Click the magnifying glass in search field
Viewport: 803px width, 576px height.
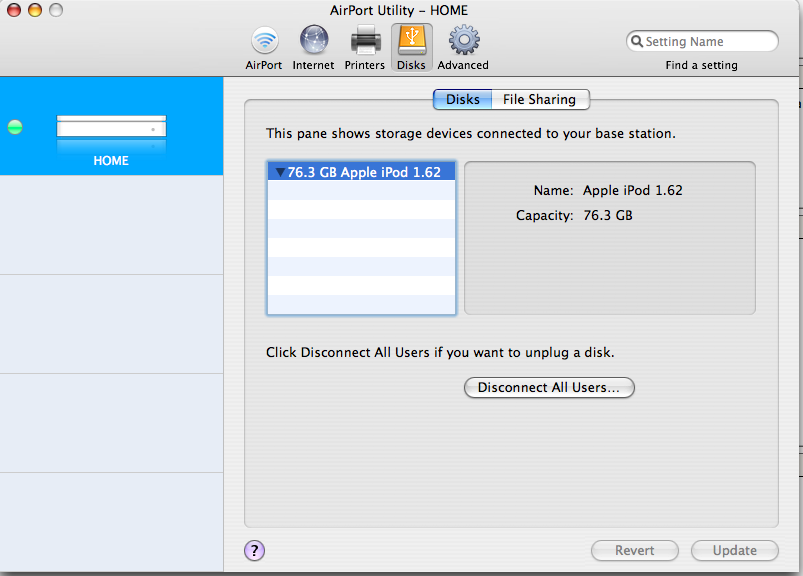pyautogui.click(x=637, y=41)
